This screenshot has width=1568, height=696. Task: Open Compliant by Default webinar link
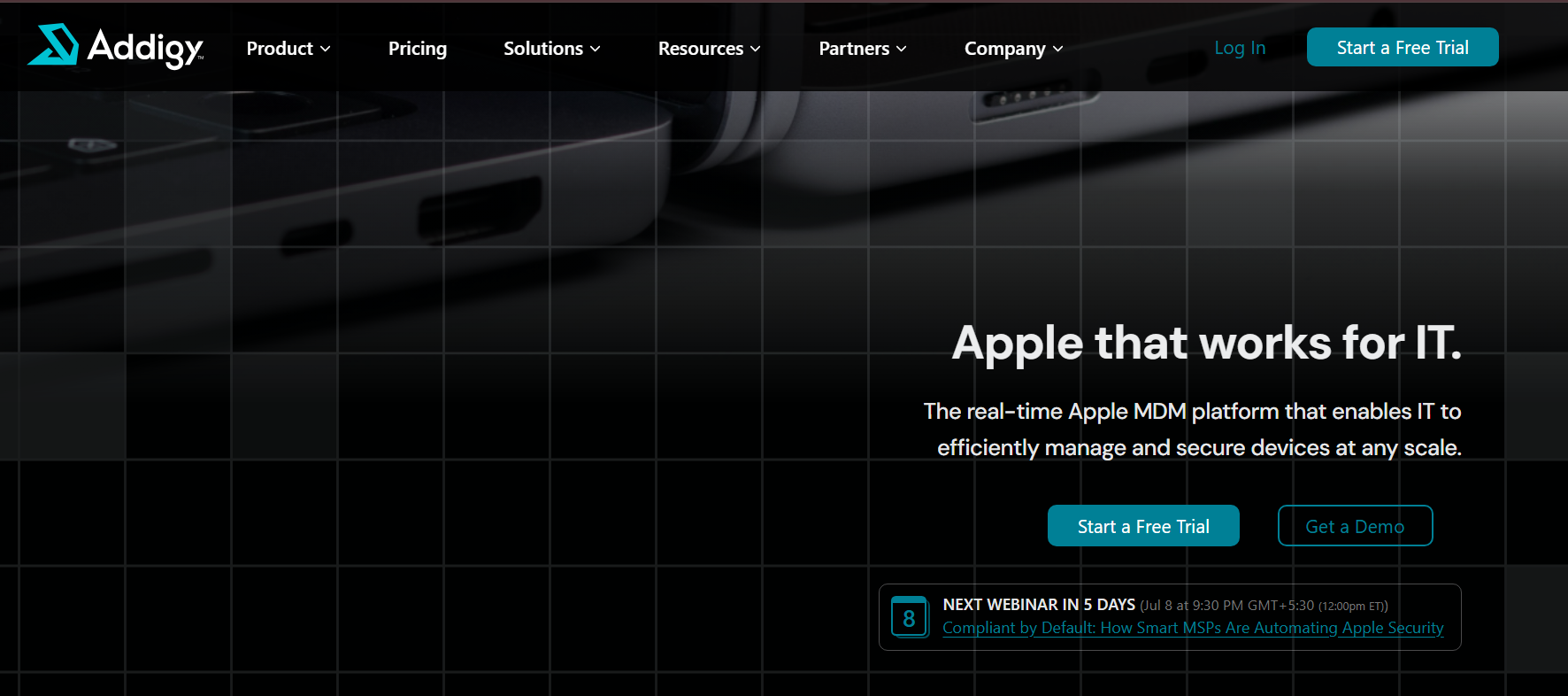1193,628
